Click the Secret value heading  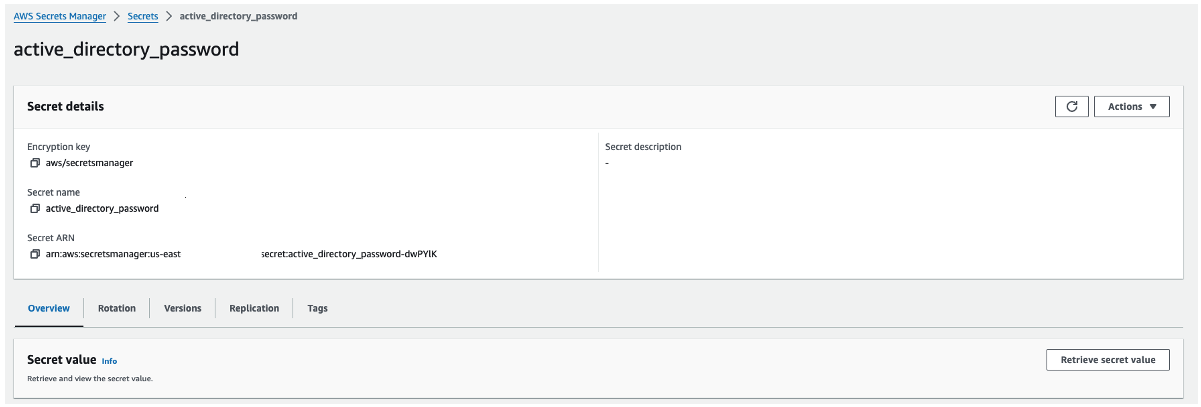pyautogui.click(x=62, y=359)
